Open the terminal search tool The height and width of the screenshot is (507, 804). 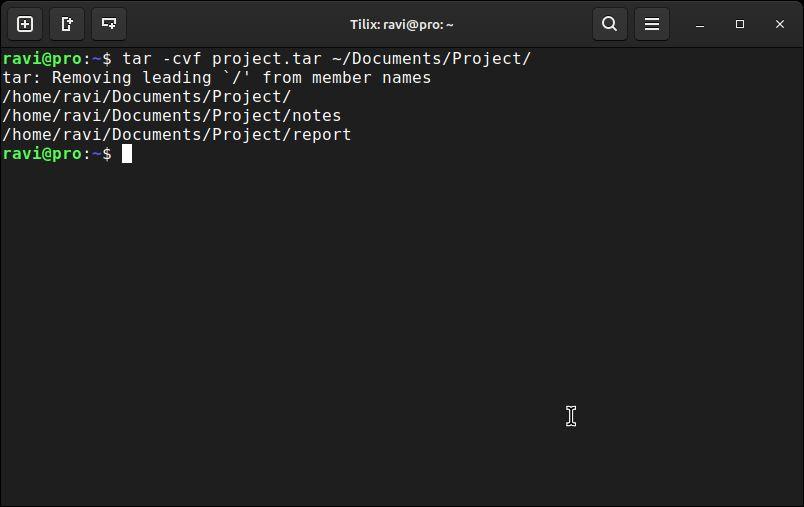(610, 24)
